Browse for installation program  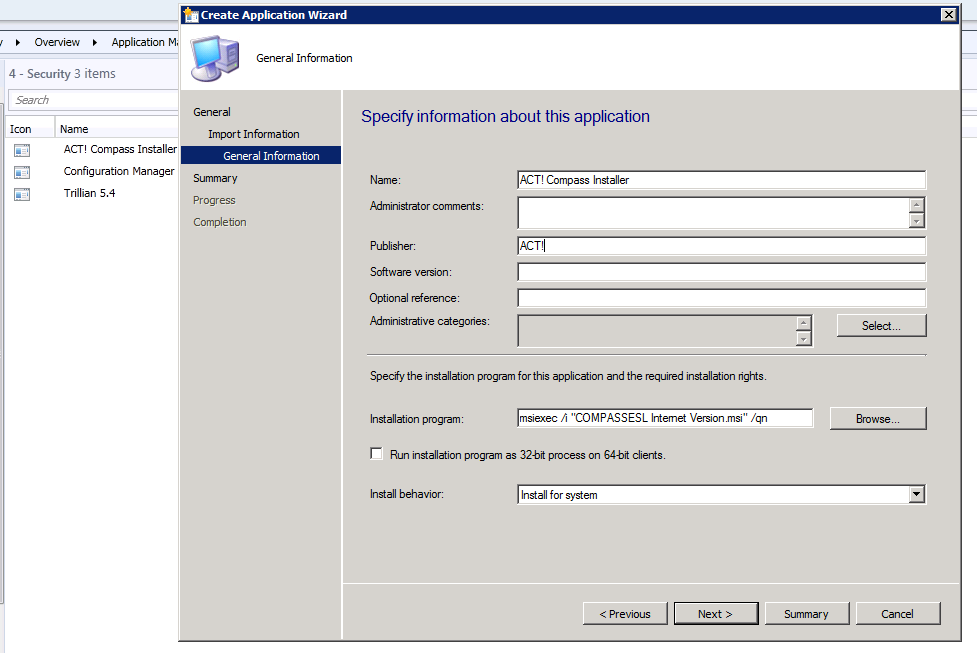[878, 419]
